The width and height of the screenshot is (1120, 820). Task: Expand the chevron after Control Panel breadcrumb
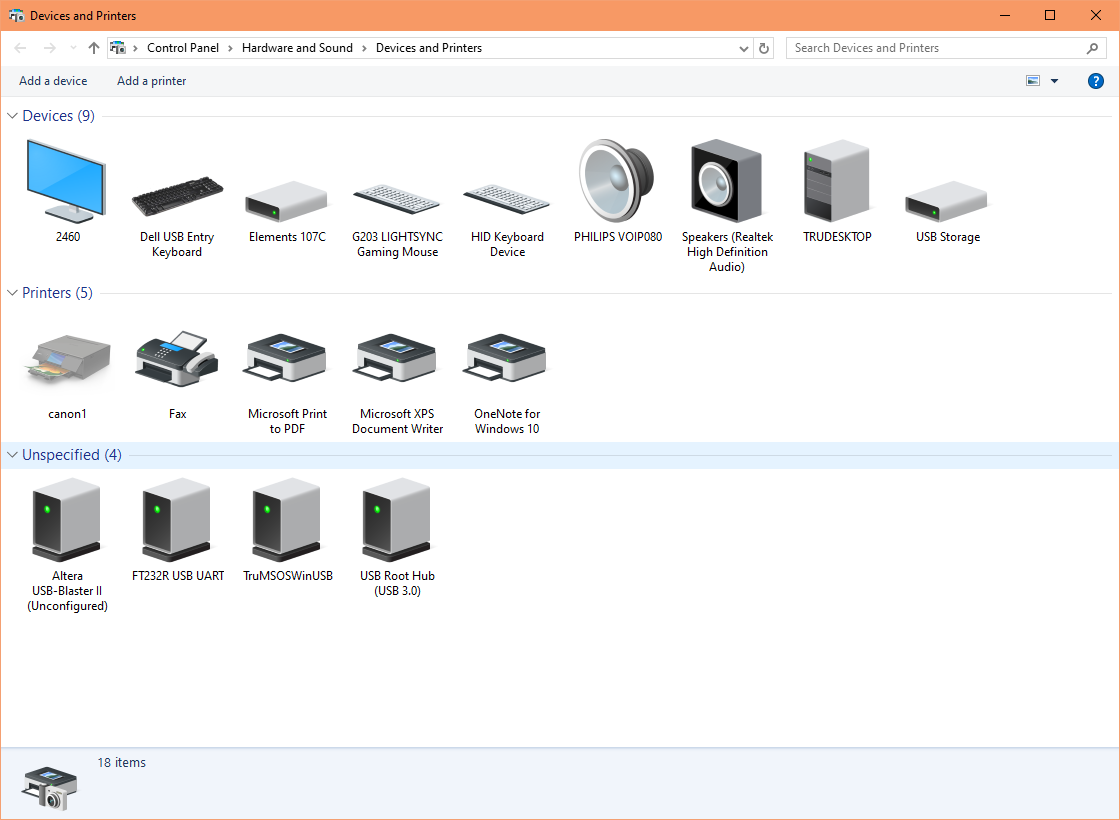click(230, 48)
